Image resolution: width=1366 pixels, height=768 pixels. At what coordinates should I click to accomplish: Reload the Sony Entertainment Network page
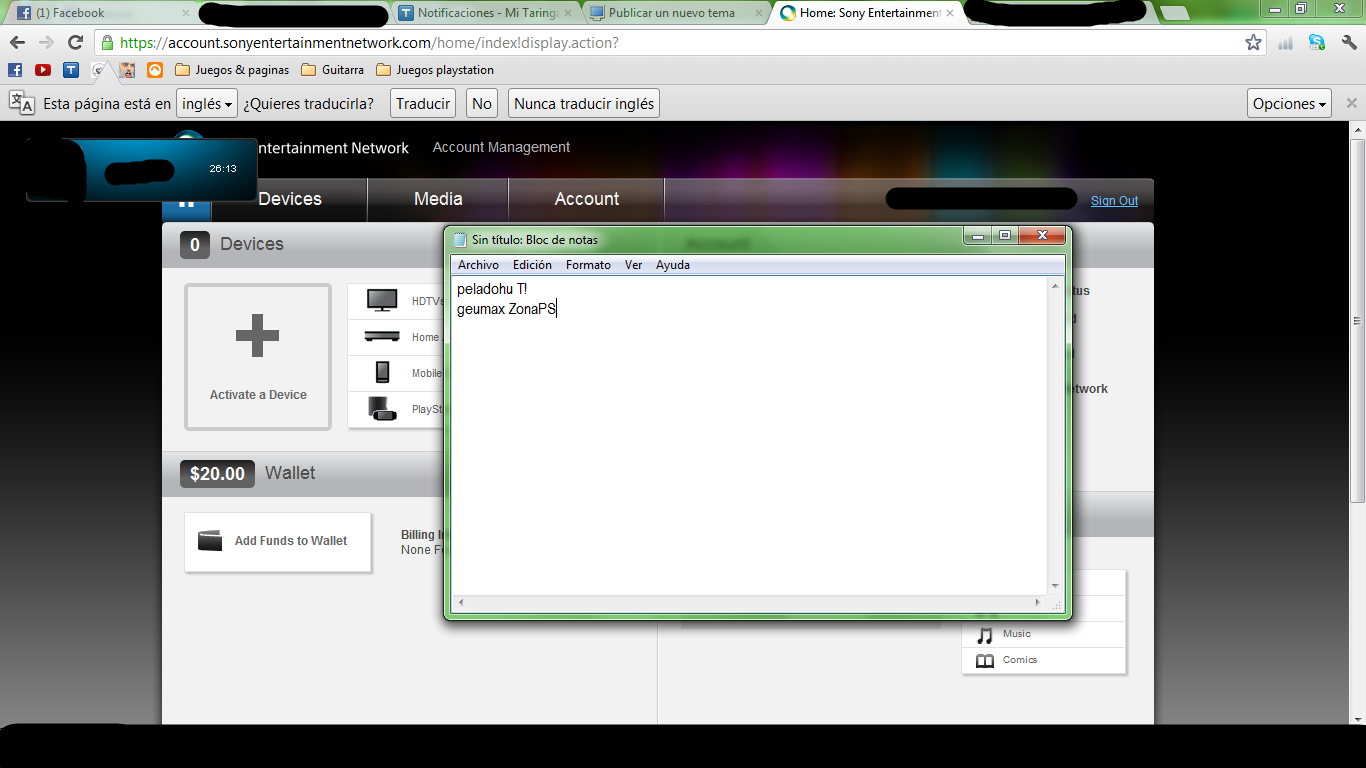coord(75,43)
